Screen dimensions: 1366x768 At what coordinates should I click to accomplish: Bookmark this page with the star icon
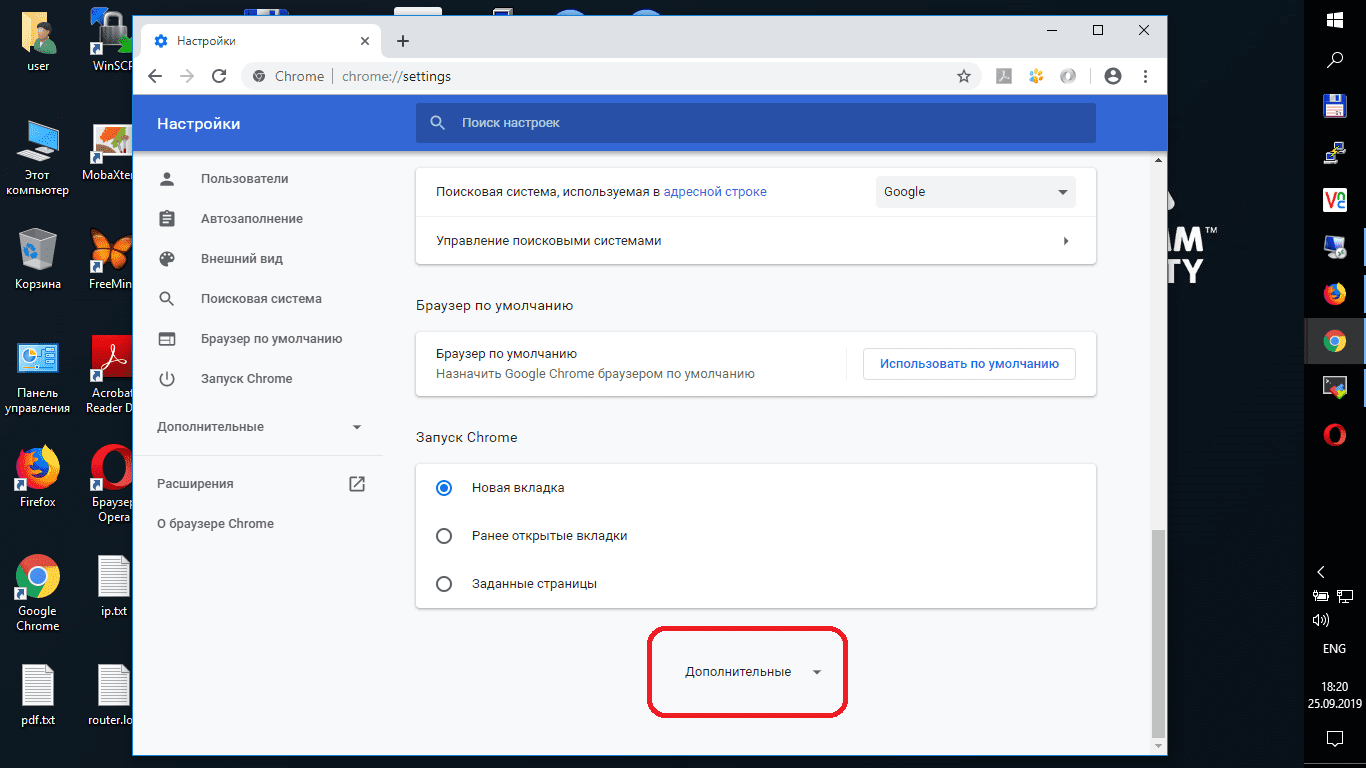click(x=964, y=76)
